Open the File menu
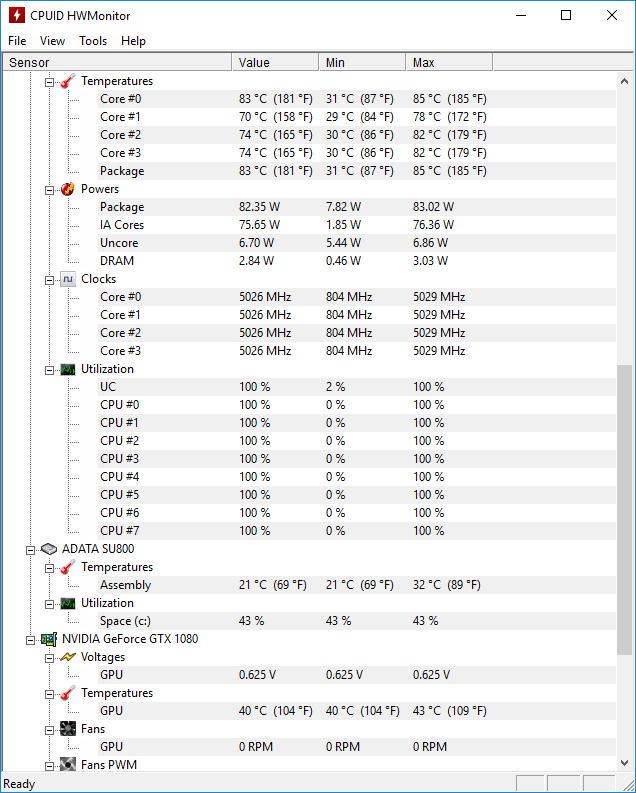The height and width of the screenshot is (793, 636). [17, 41]
